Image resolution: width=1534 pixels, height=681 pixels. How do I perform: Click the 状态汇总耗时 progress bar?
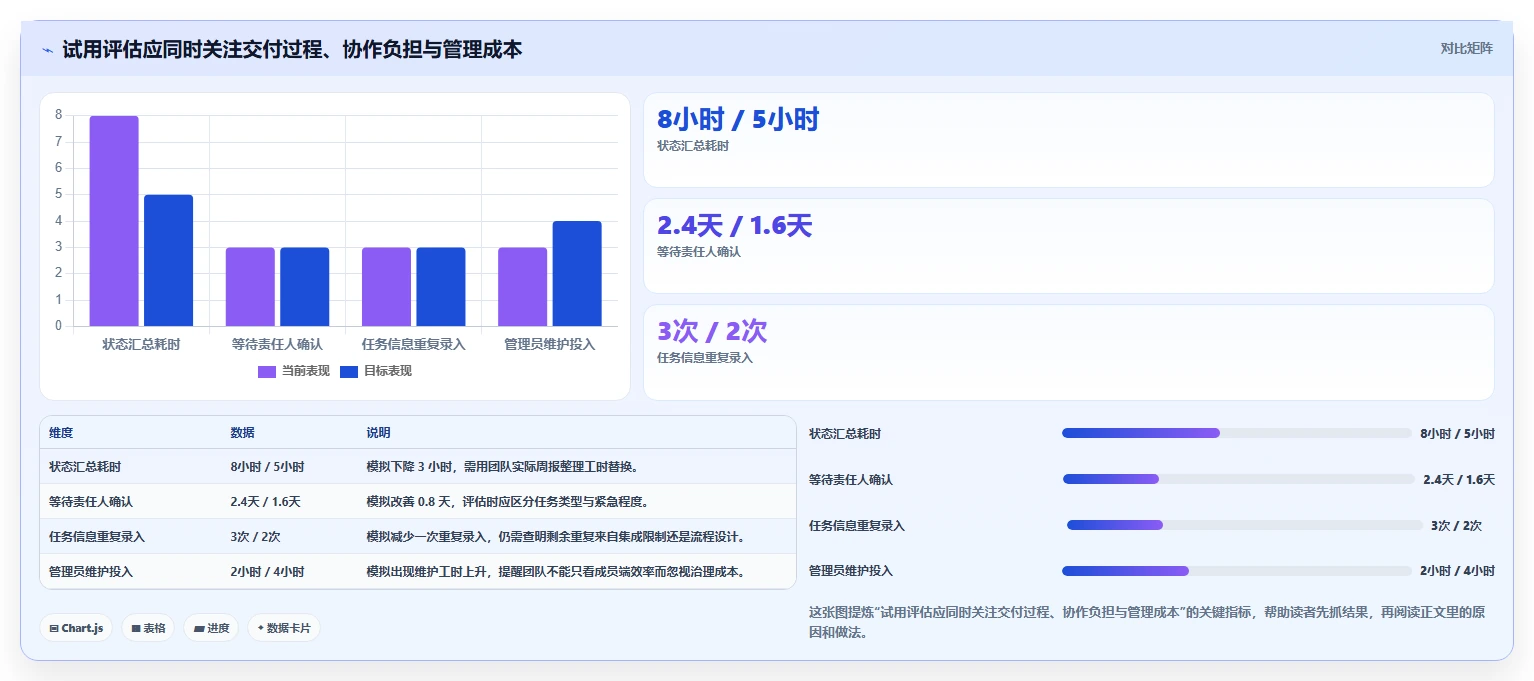click(1237, 433)
